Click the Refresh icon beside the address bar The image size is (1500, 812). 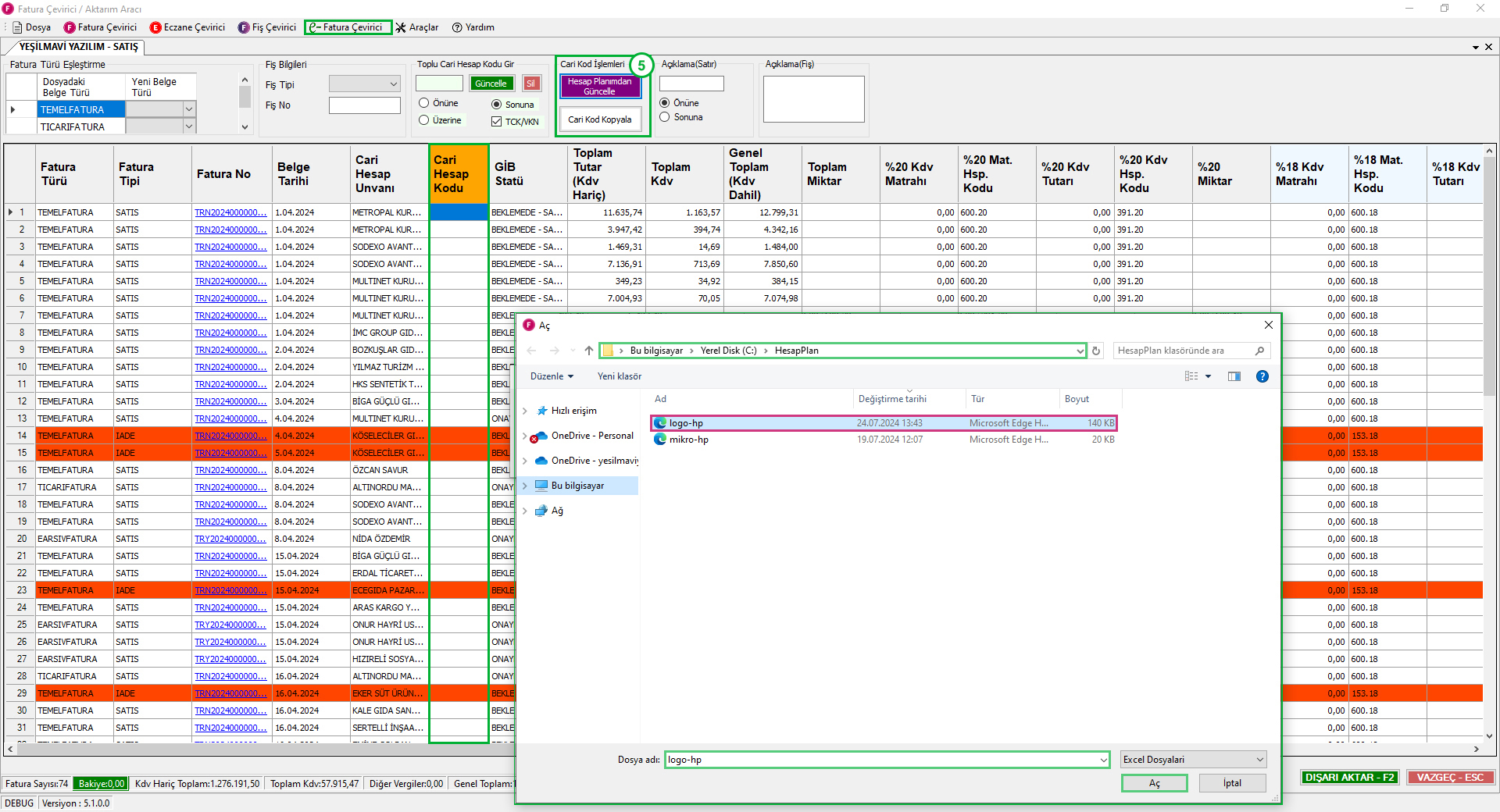tap(1096, 351)
